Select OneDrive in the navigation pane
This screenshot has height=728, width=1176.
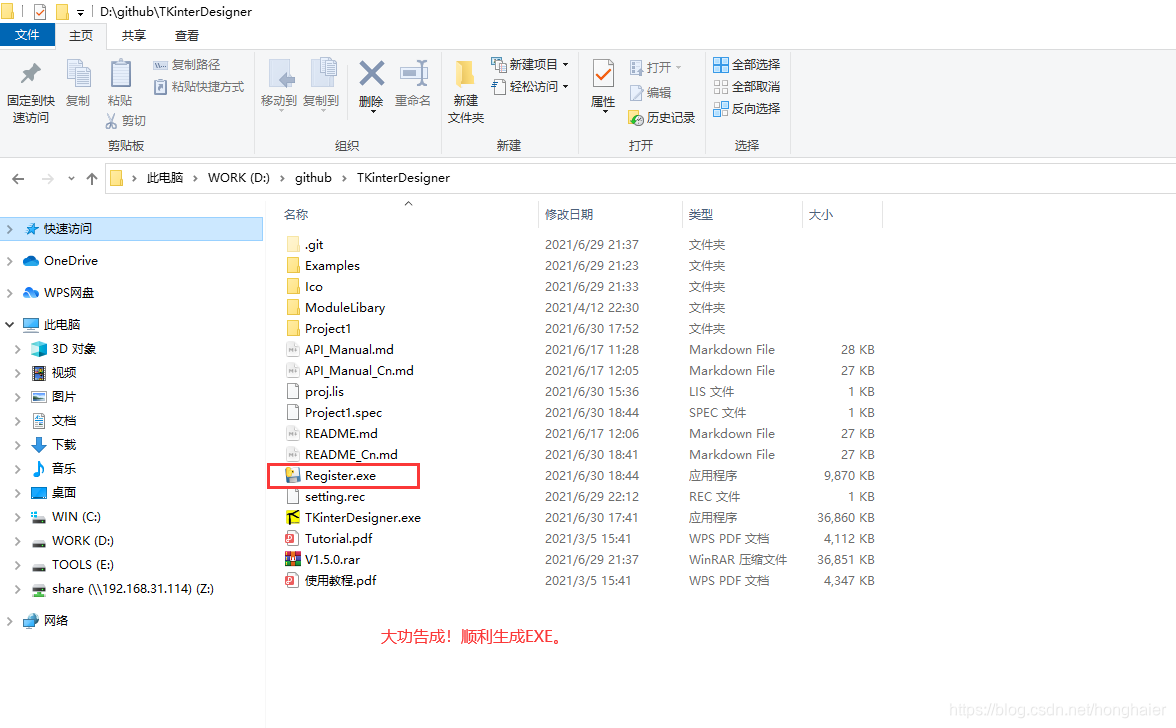[70, 261]
